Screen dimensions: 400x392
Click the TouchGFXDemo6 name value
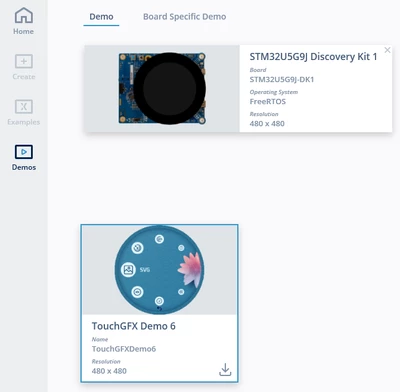pyautogui.click(x=124, y=349)
